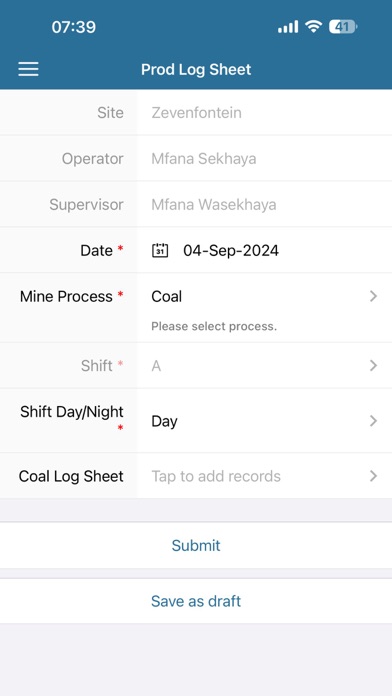This screenshot has width=392, height=696.
Task: Save the form as draft
Action: click(196, 601)
